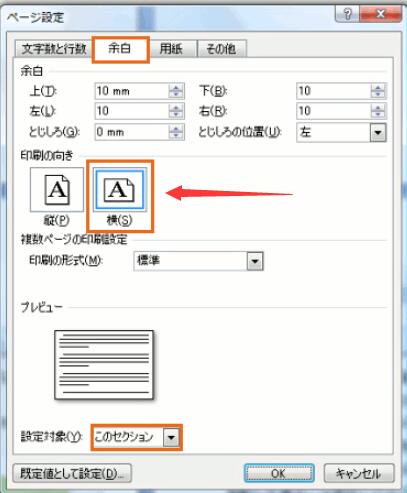Increase the 上(T) top margin value

176,87
